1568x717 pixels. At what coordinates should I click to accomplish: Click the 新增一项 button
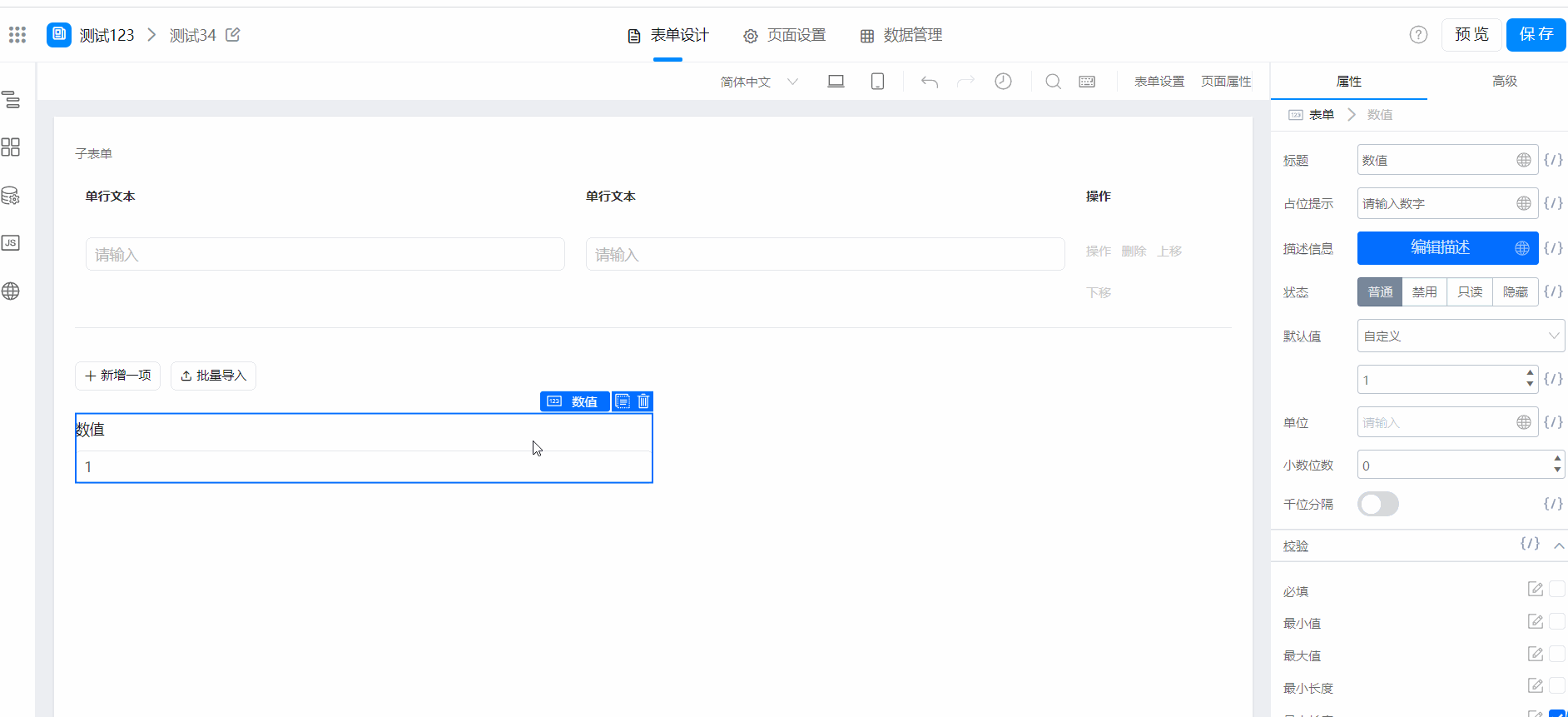click(x=117, y=376)
